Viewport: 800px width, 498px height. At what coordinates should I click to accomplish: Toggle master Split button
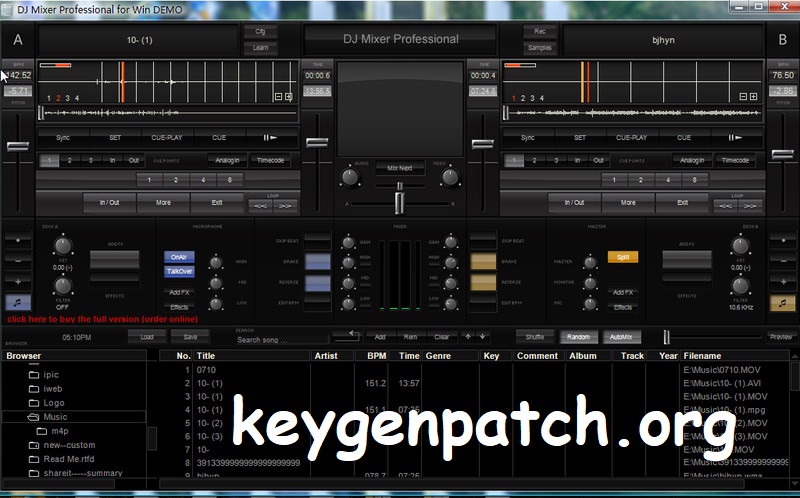[x=622, y=257]
